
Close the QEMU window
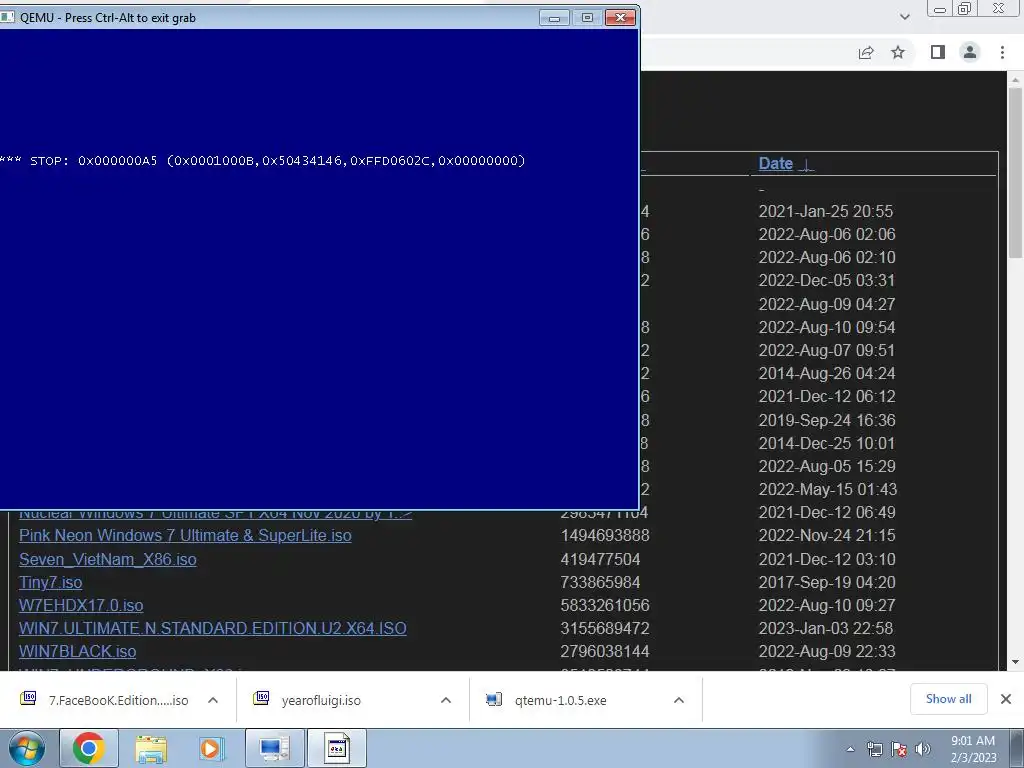pyautogui.click(x=620, y=18)
